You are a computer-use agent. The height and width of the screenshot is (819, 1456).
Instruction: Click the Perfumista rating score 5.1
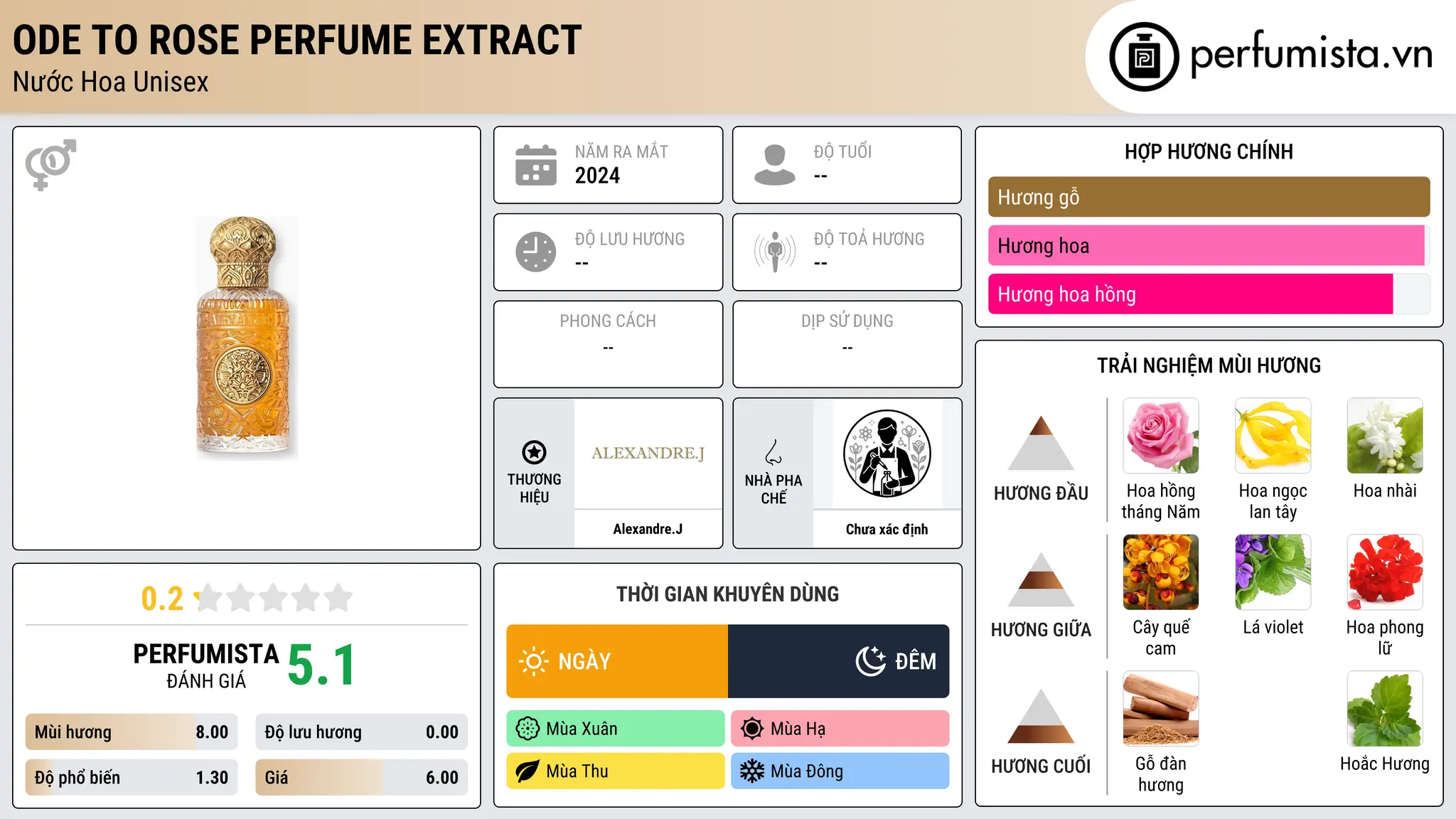click(322, 665)
